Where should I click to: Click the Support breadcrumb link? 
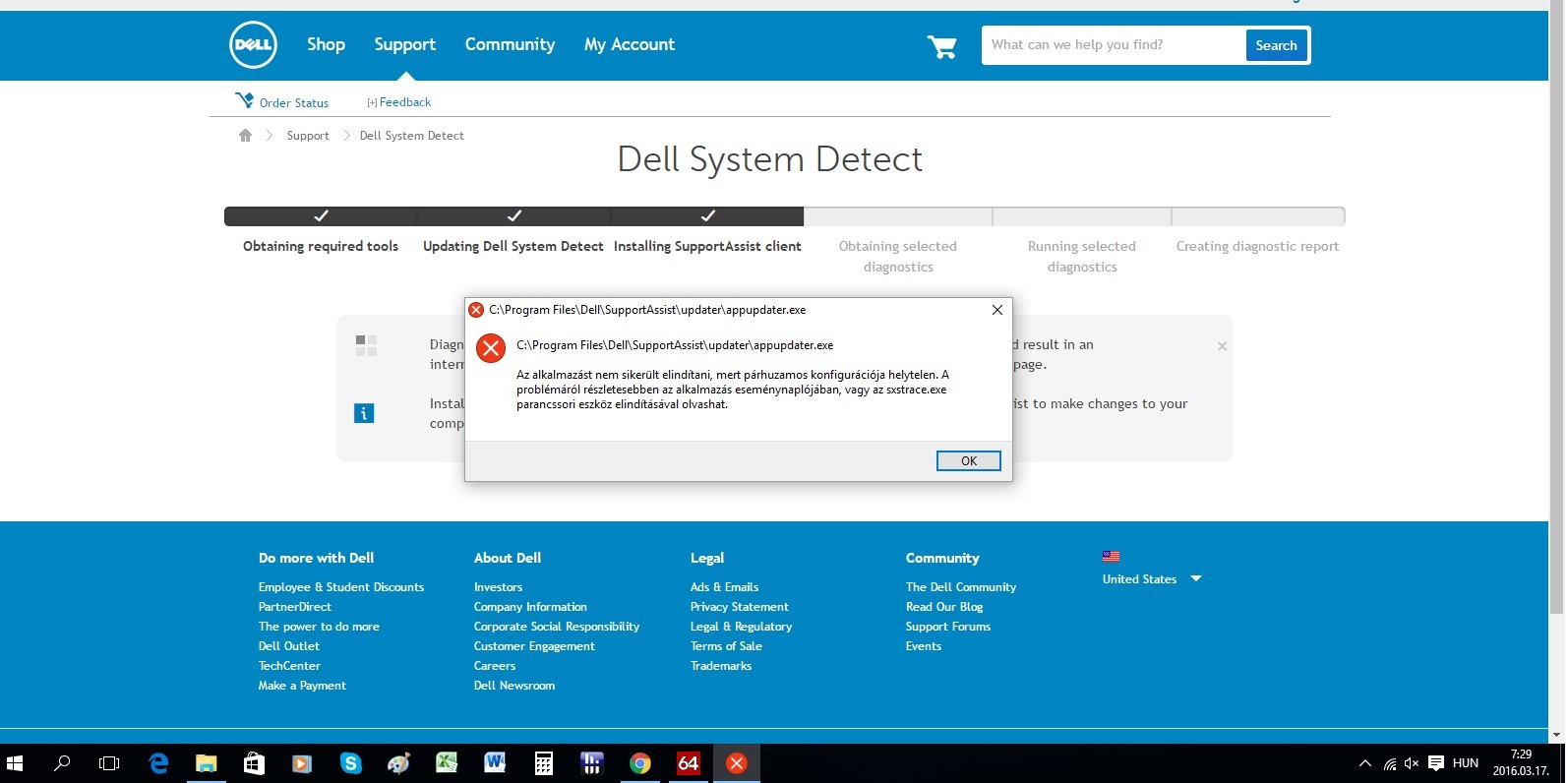tap(308, 136)
